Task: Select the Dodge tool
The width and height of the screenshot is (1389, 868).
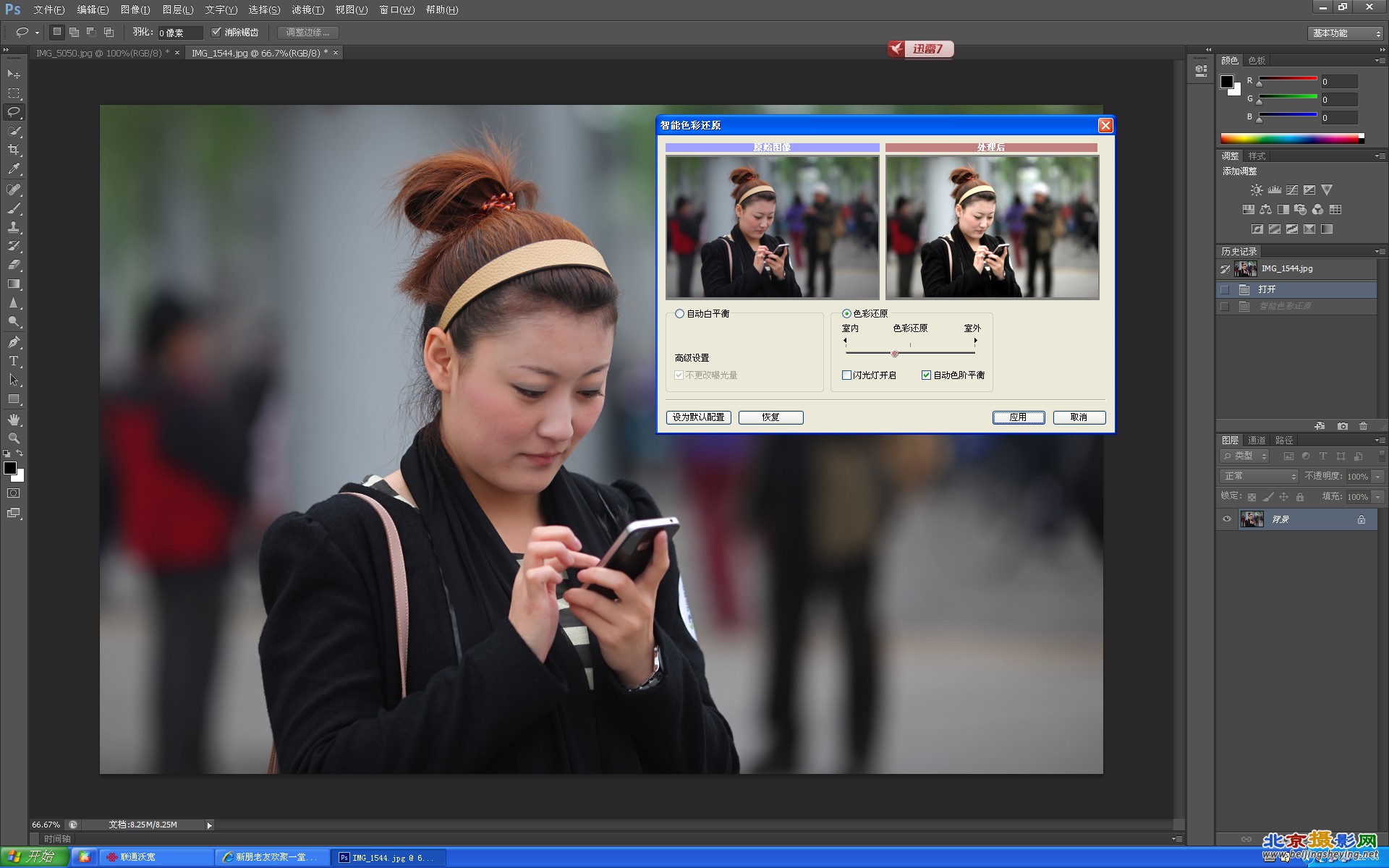Action: (x=14, y=321)
